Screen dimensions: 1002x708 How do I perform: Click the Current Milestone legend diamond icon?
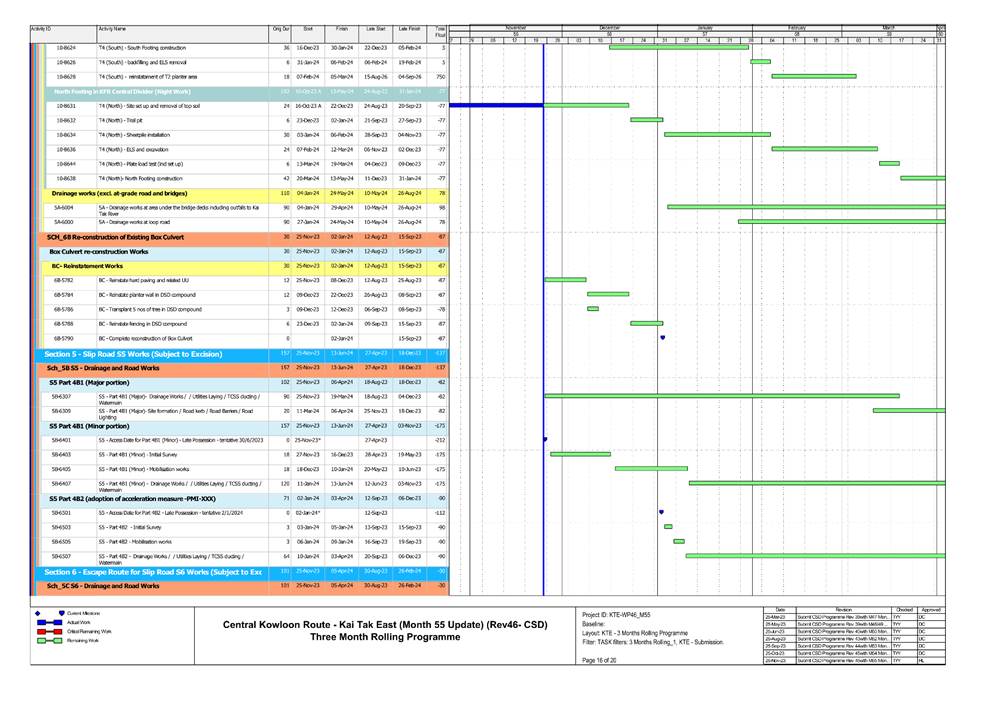tap(61, 612)
